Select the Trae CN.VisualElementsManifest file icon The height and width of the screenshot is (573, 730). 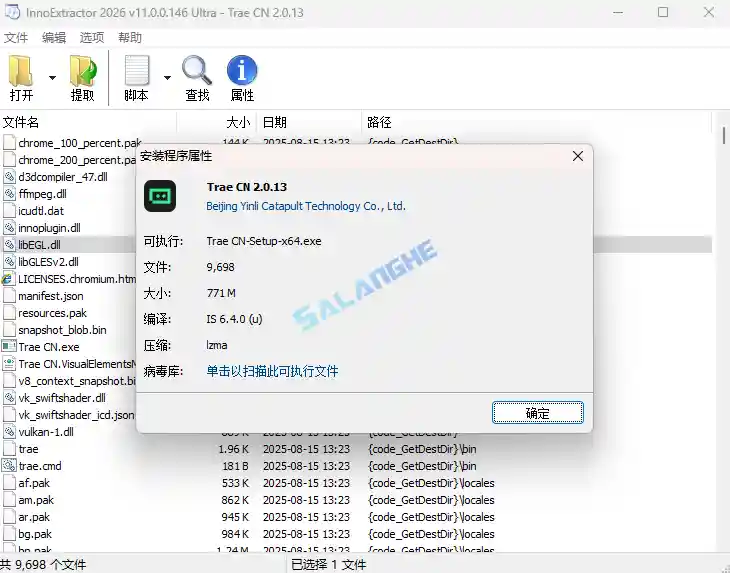(9, 364)
